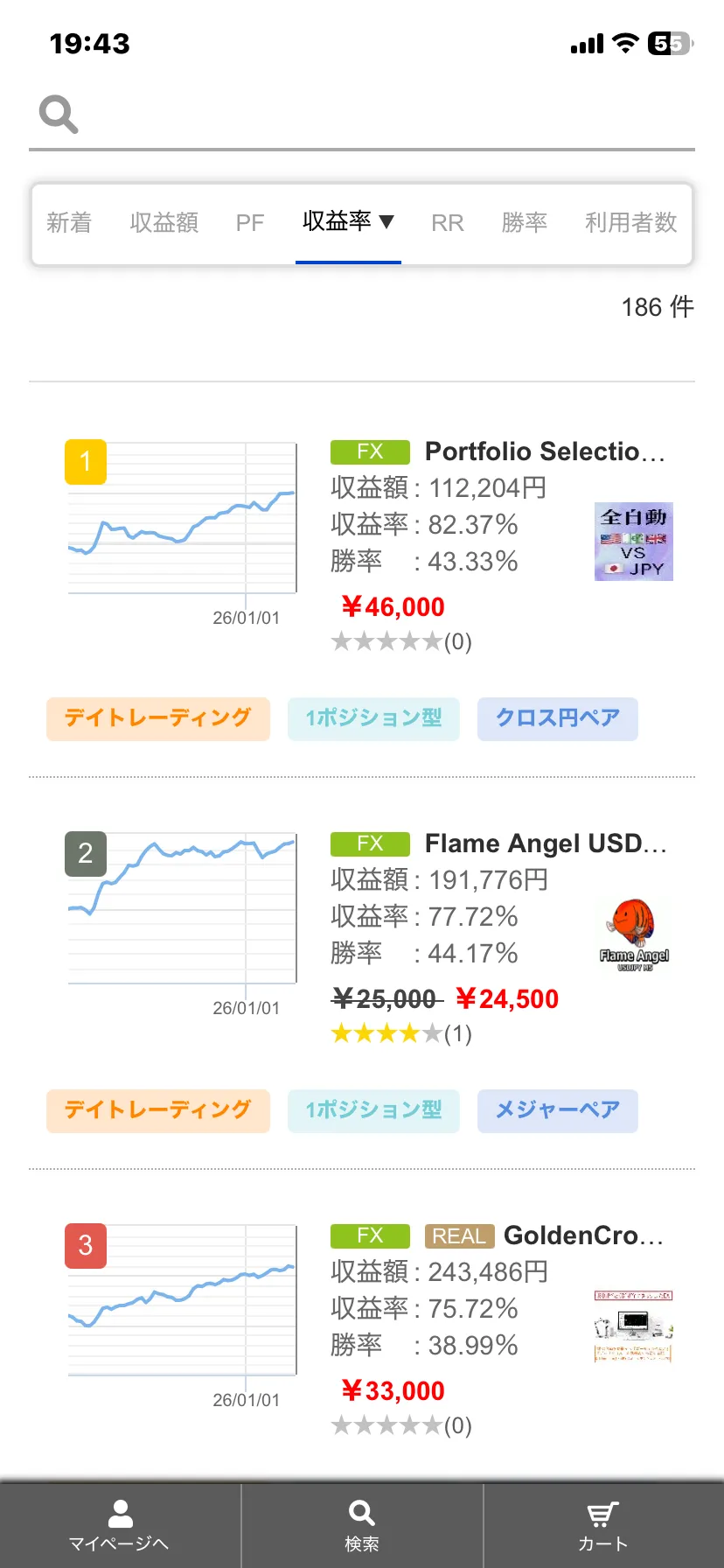Open My Page person icon
This screenshot has height=1568, width=724.
pos(120,1513)
